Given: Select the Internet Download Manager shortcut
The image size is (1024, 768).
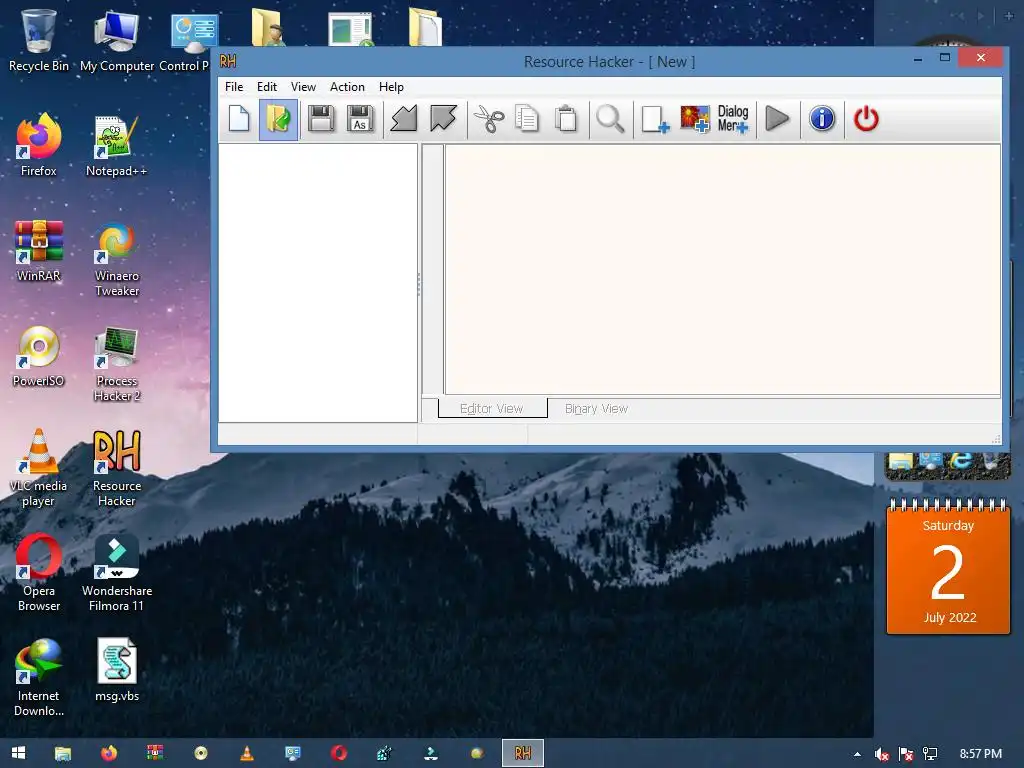Looking at the screenshot, I should pyautogui.click(x=39, y=678).
